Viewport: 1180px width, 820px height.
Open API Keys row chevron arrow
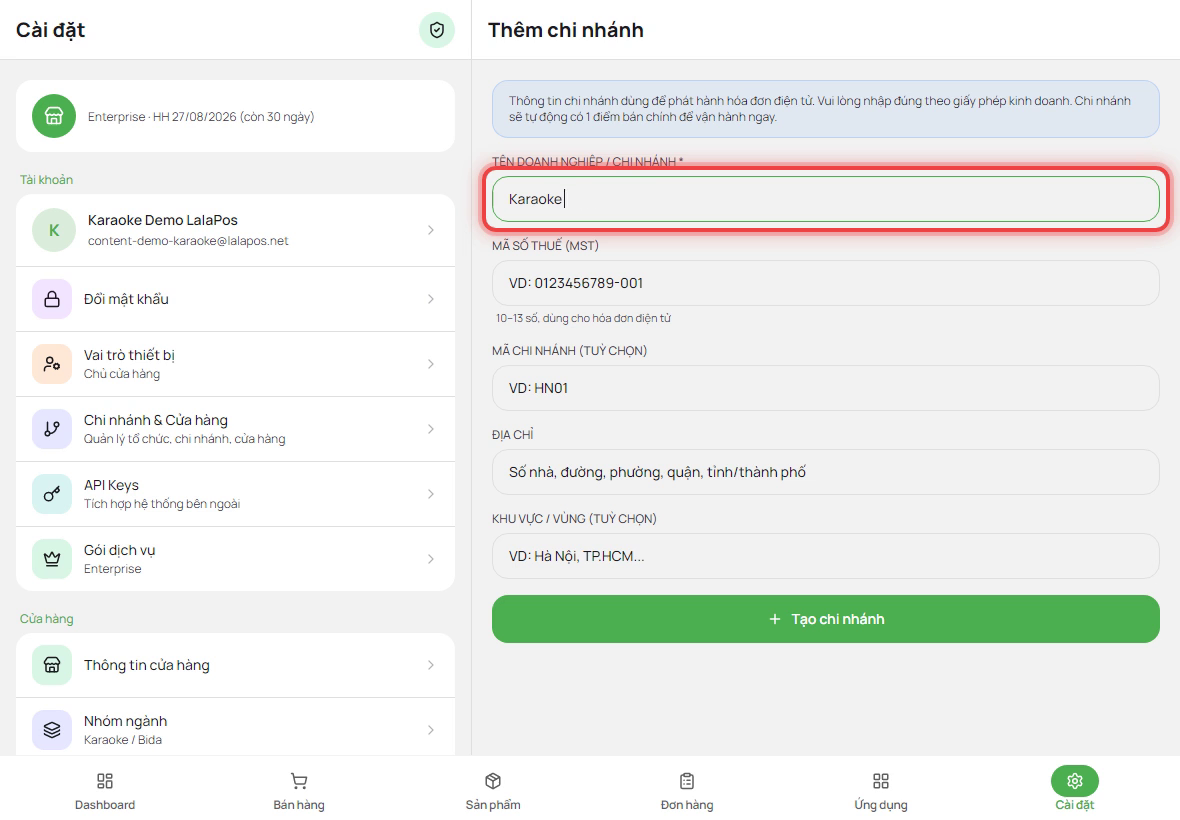(430, 494)
